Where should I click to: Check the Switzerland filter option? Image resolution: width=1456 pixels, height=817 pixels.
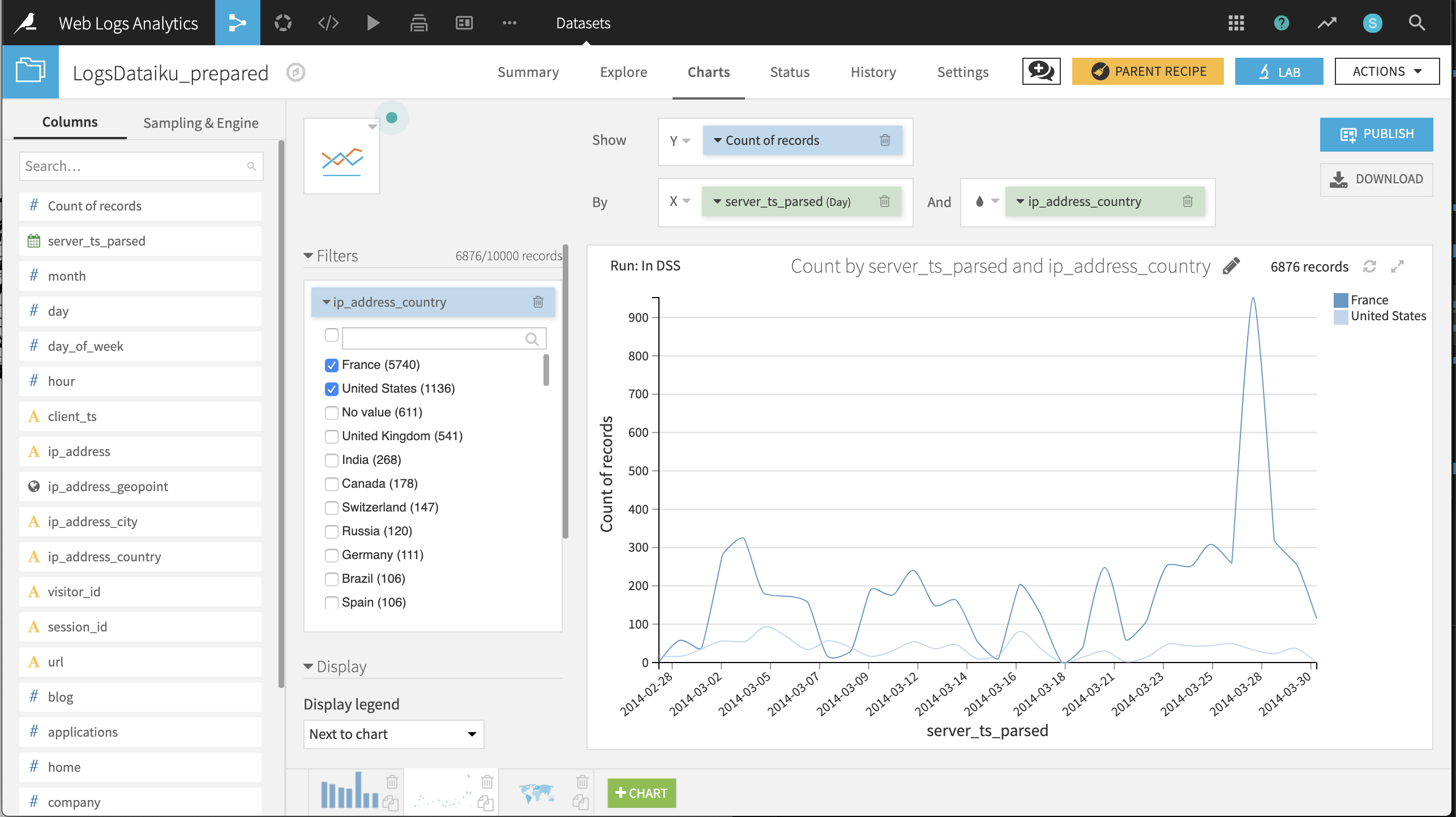click(x=332, y=508)
